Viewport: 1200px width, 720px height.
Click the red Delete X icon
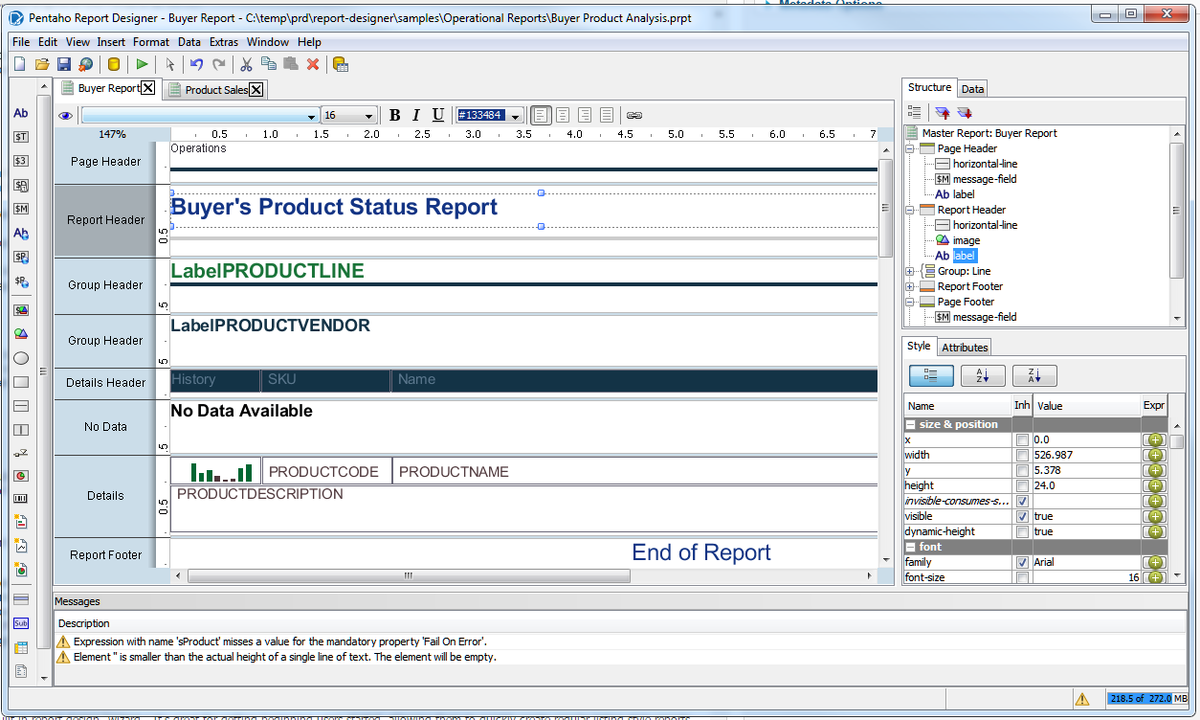tap(312, 65)
